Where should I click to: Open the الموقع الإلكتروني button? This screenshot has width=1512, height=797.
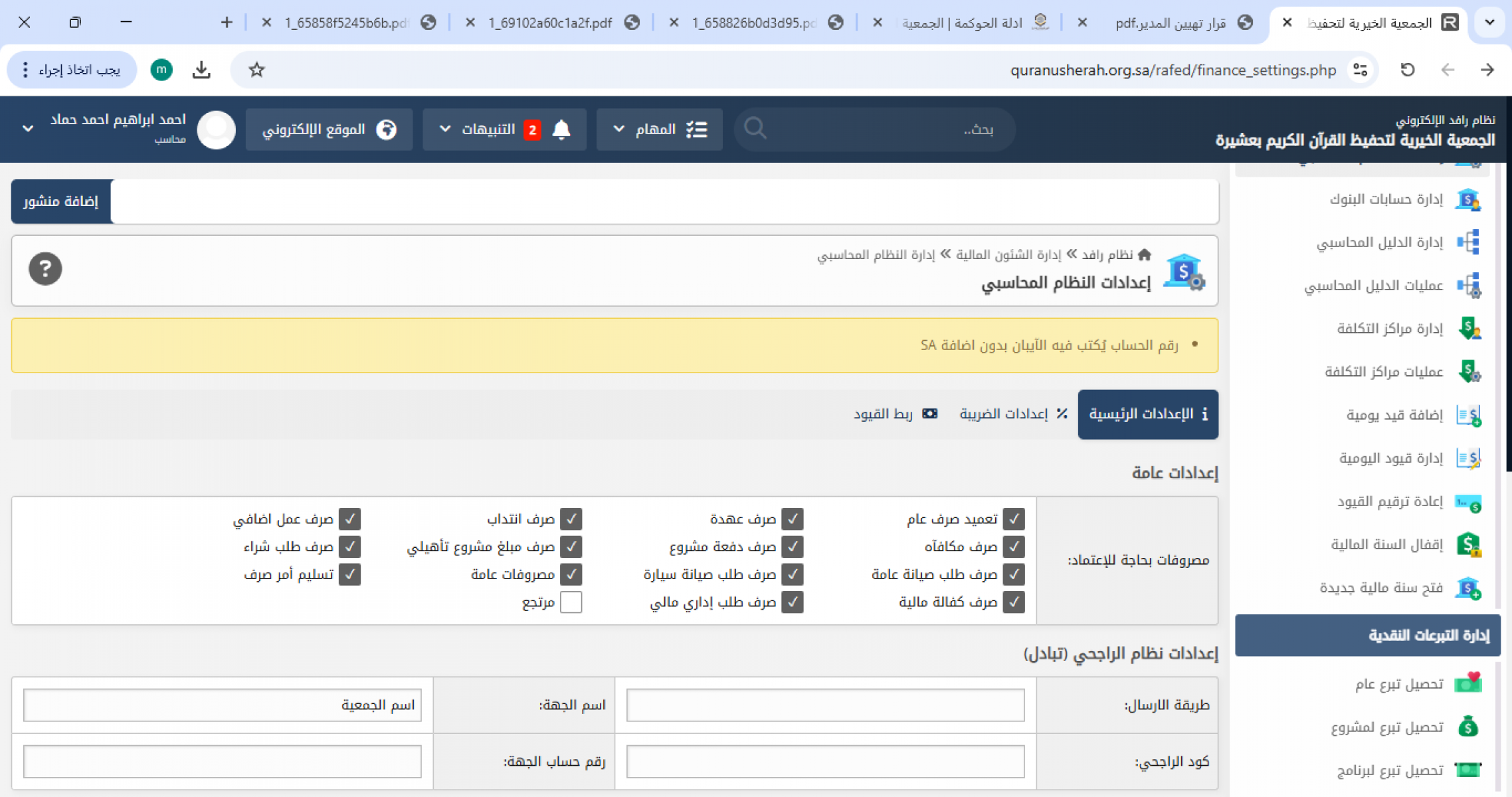pyautogui.click(x=329, y=129)
